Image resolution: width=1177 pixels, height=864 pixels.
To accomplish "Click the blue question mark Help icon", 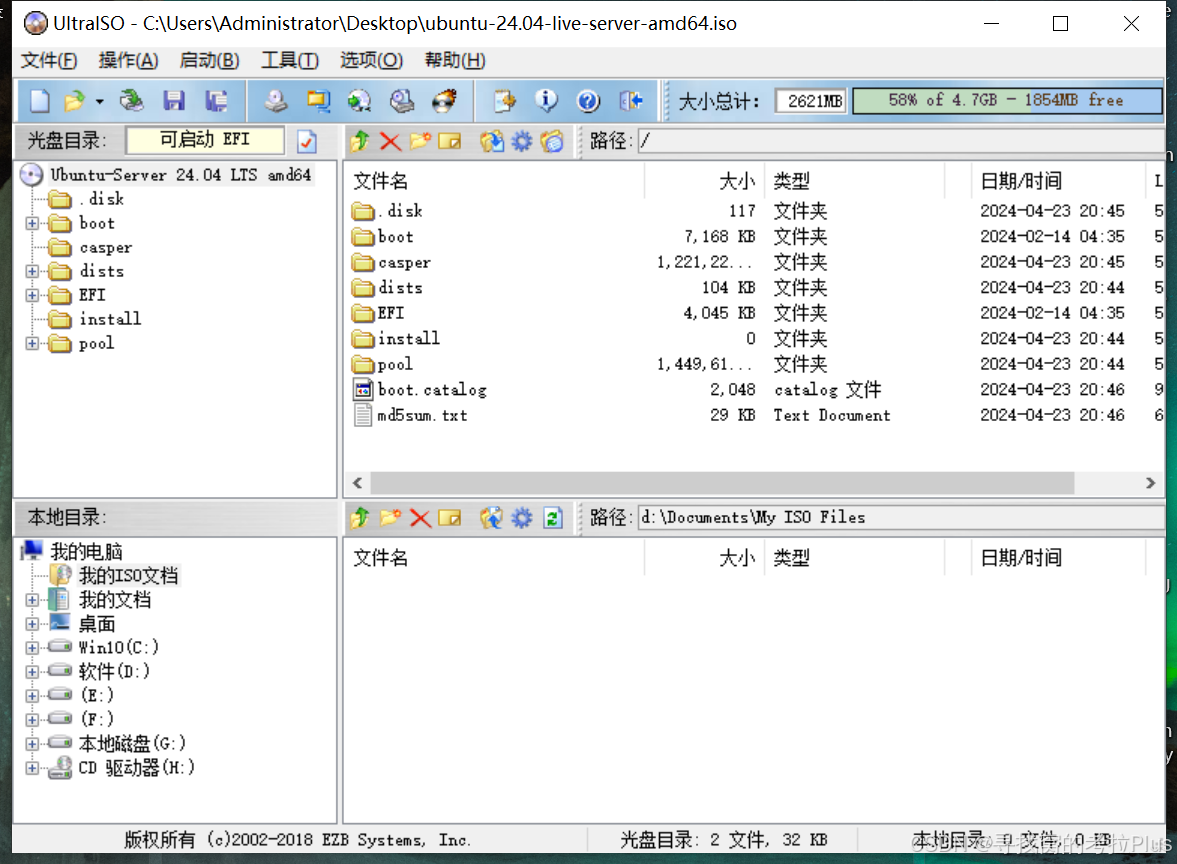I will click(588, 101).
